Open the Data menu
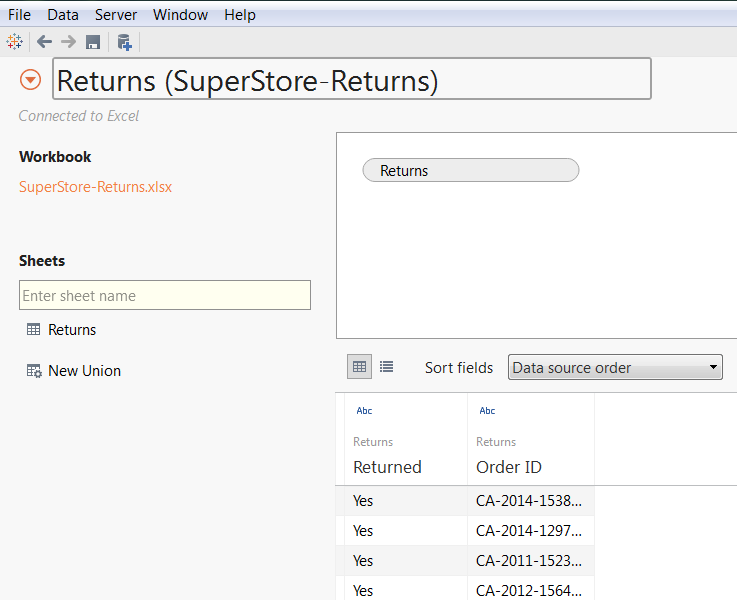 63,15
